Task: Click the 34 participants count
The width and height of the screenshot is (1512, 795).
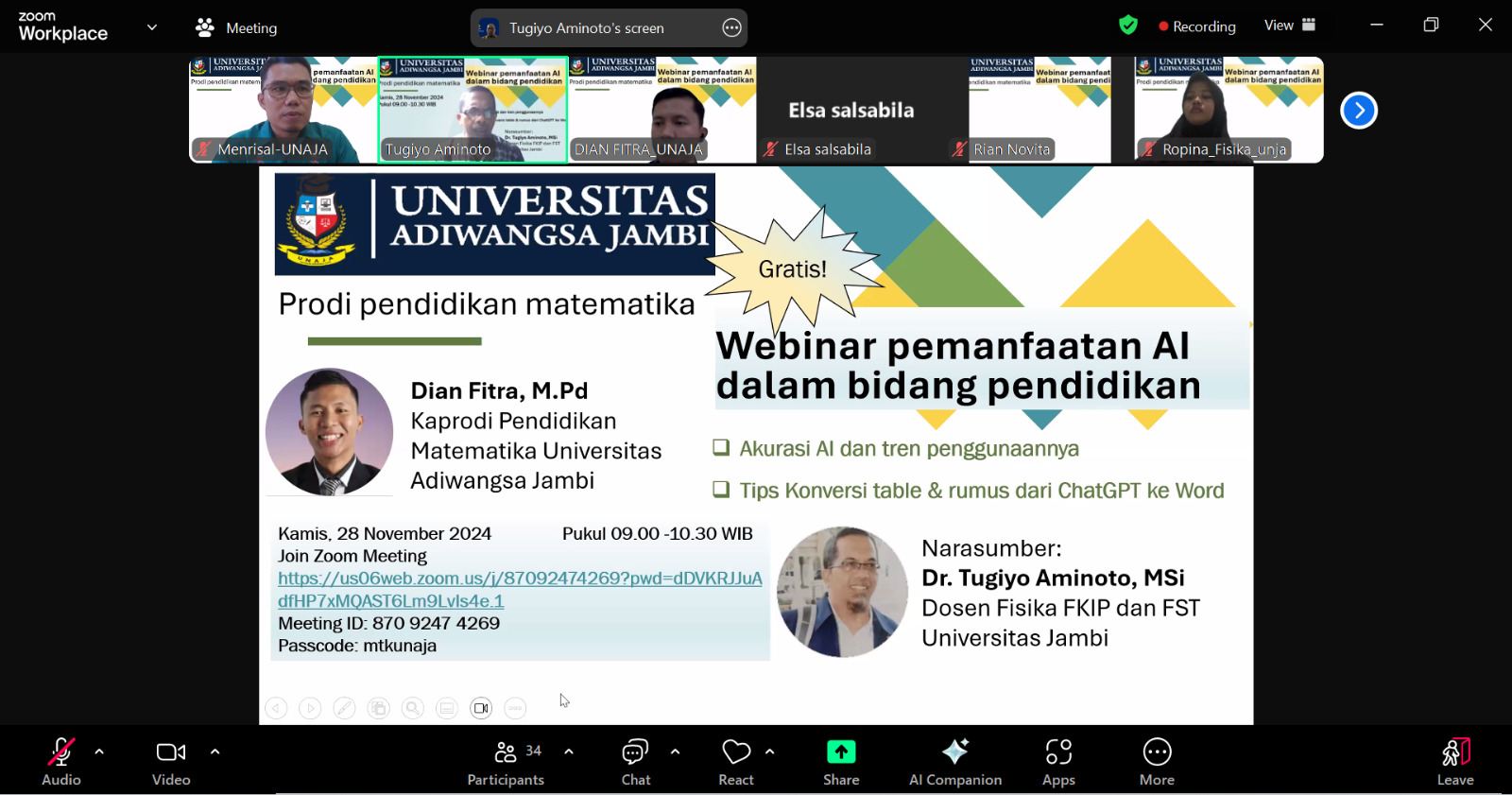Action: click(534, 751)
